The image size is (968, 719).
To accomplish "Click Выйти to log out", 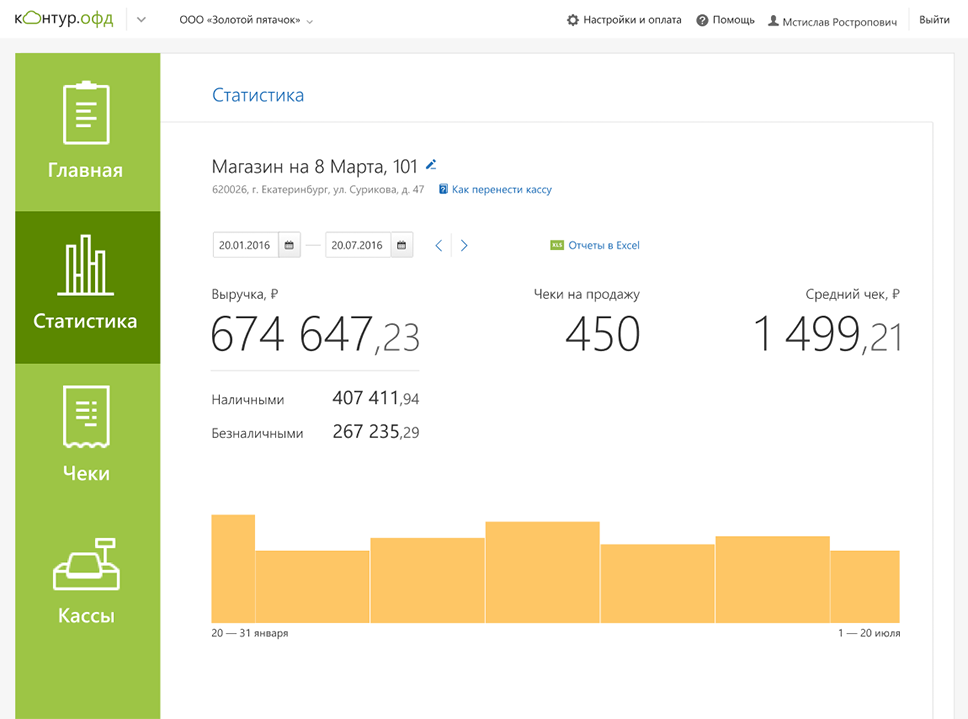I will point(934,20).
